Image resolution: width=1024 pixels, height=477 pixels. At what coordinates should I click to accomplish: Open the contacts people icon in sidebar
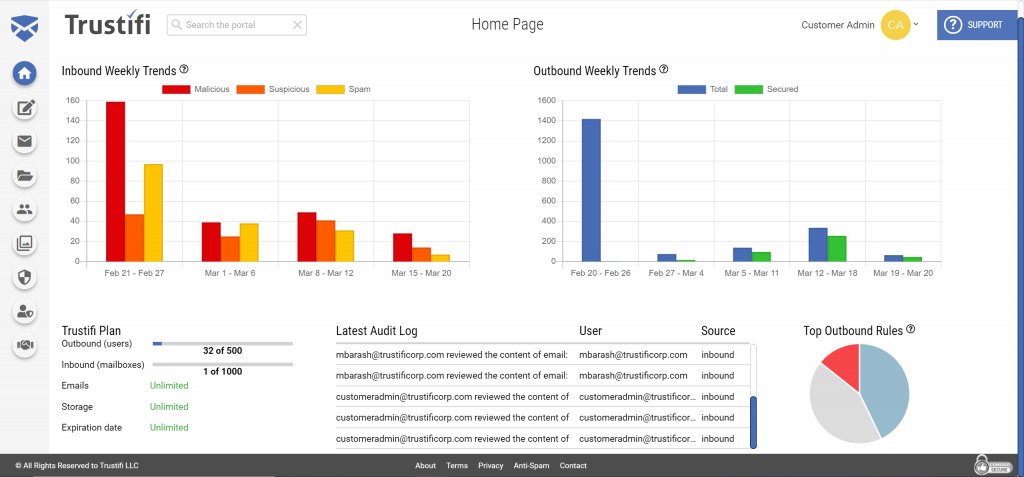coord(25,210)
